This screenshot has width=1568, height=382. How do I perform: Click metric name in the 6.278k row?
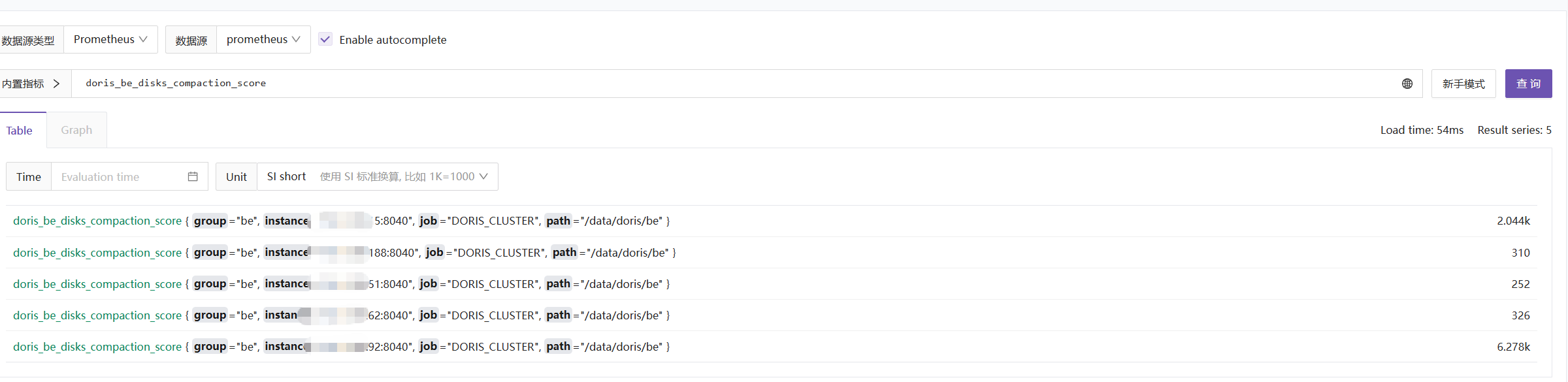(97, 347)
